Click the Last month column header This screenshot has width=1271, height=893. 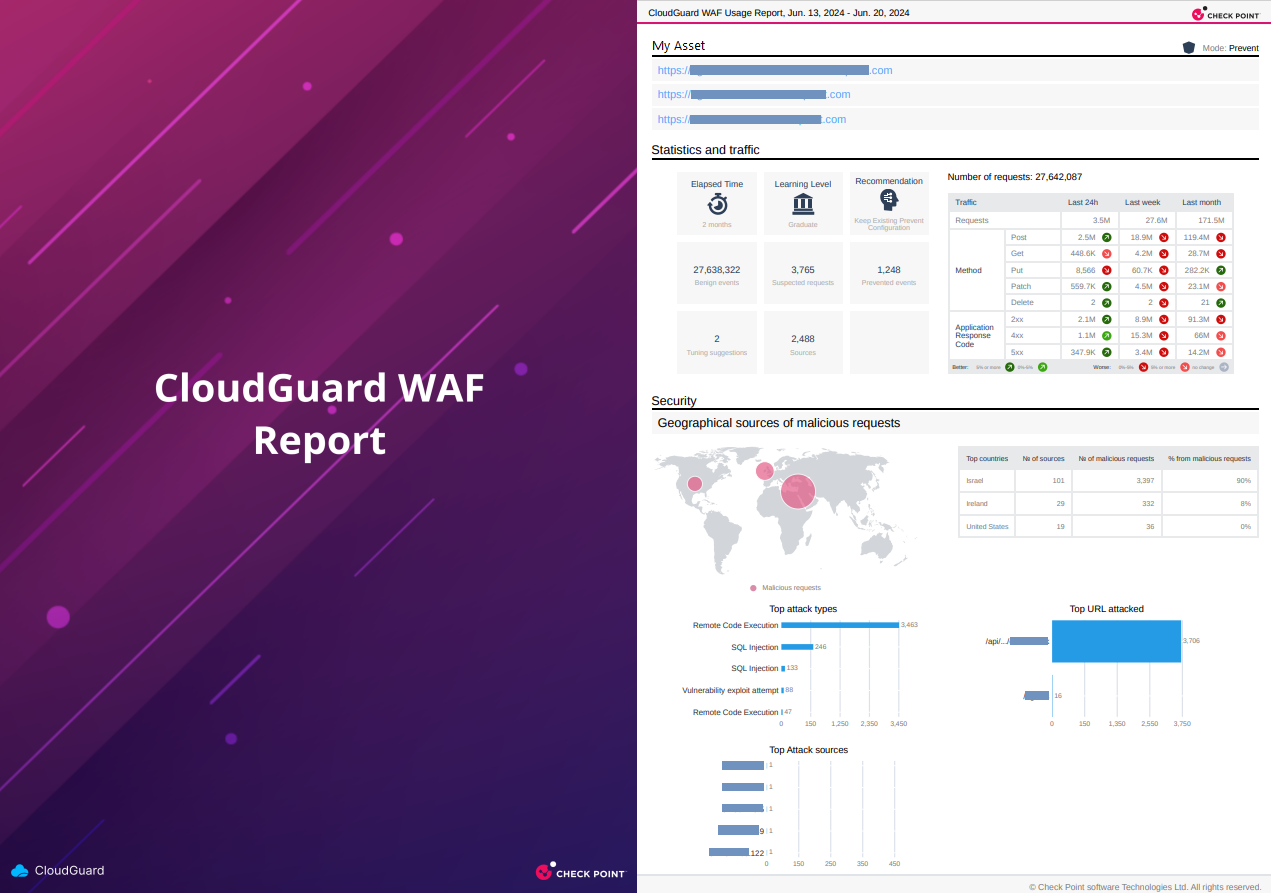tap(1201, 202)
